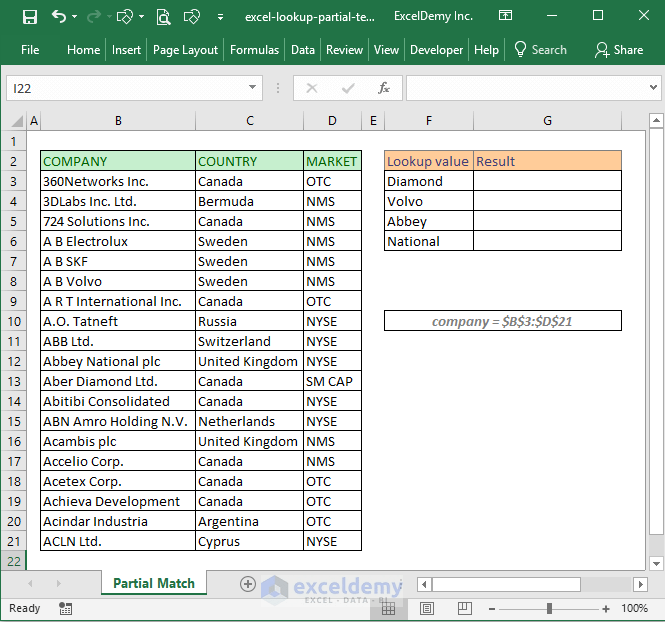
Task: Click the Abbey National plc cell
Action: (x=118, y=361)
